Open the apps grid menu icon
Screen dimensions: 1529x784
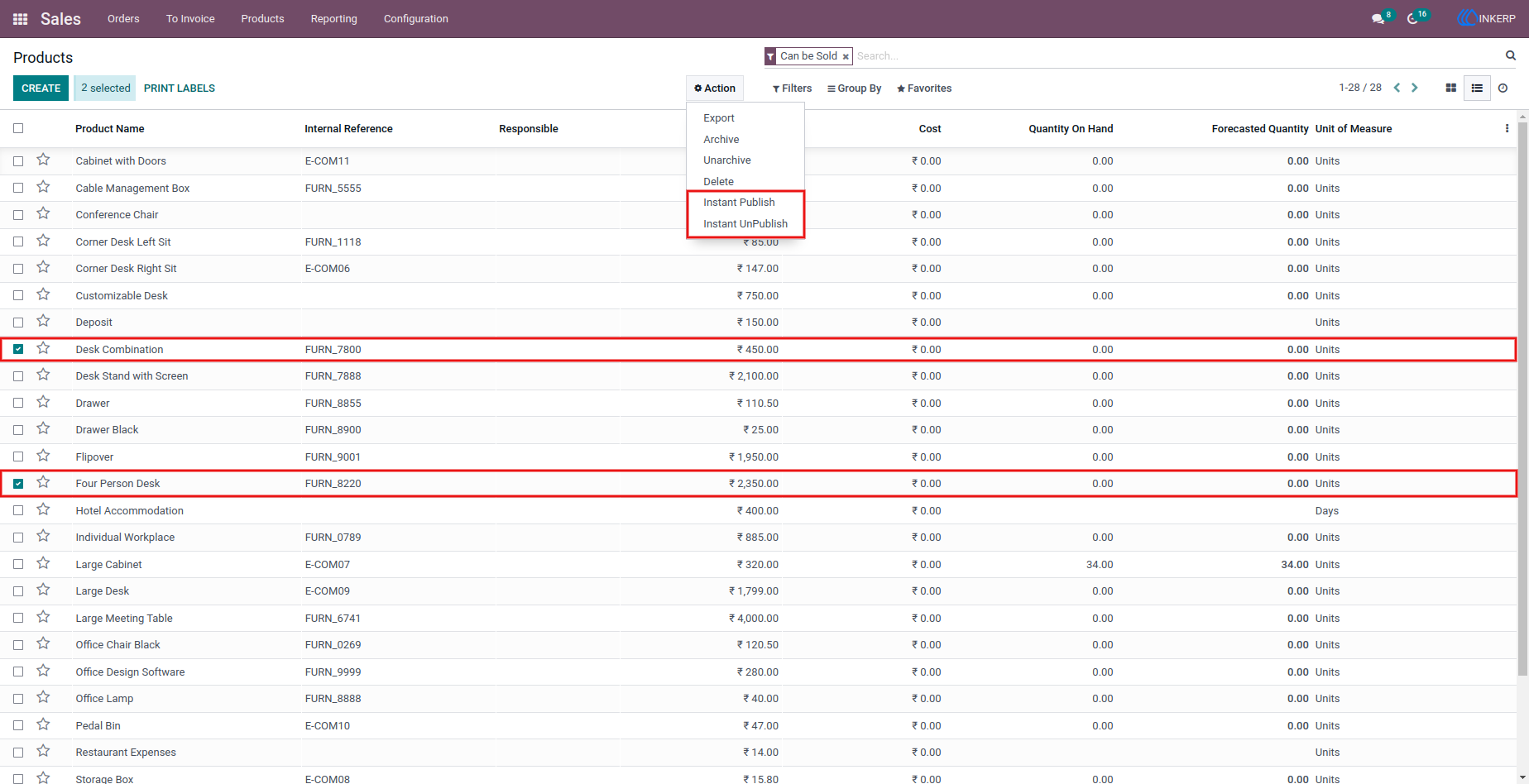tap(21, 19)
